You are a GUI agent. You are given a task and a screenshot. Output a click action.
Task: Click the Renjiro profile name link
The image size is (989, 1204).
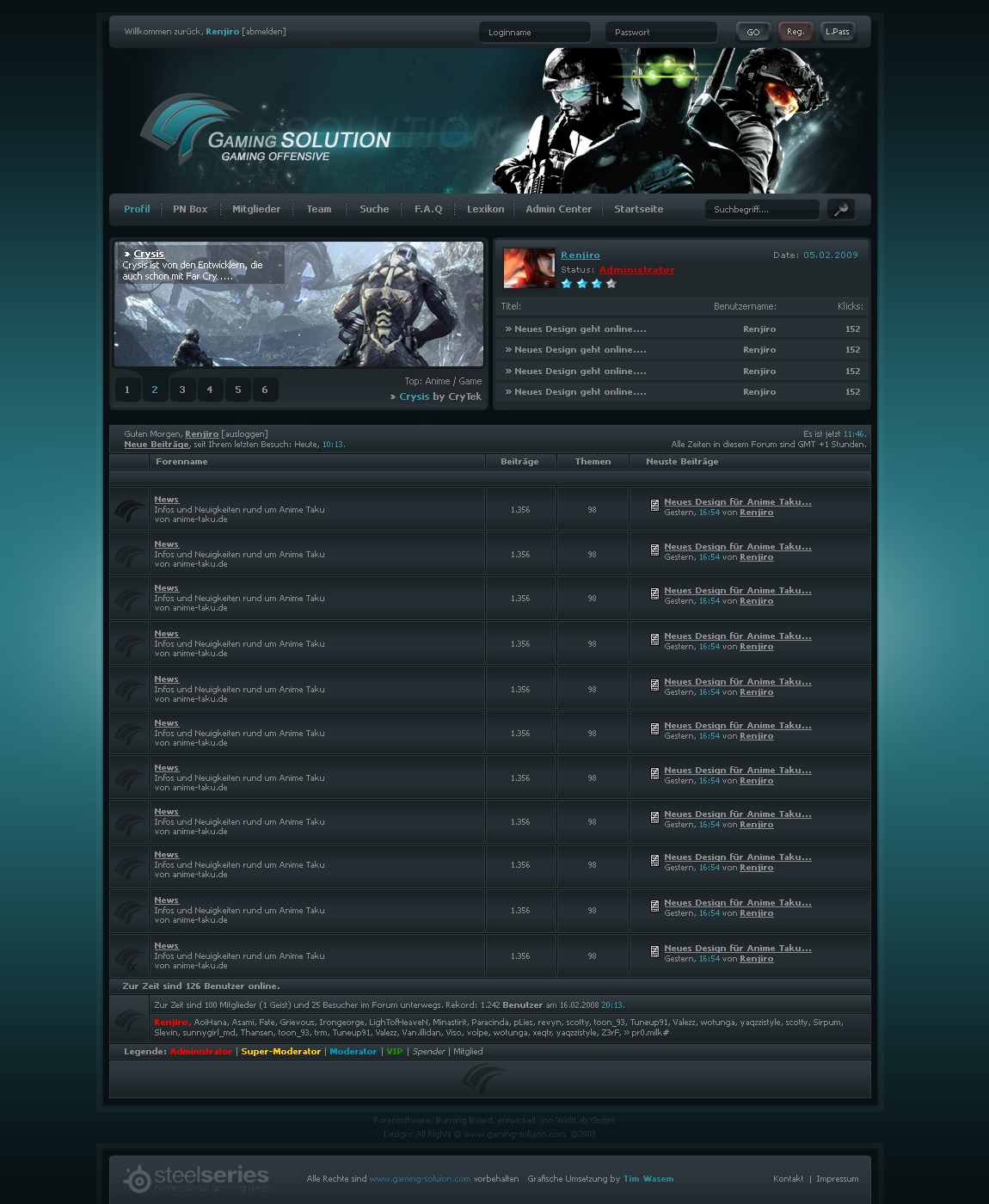(x=580, y=255)
